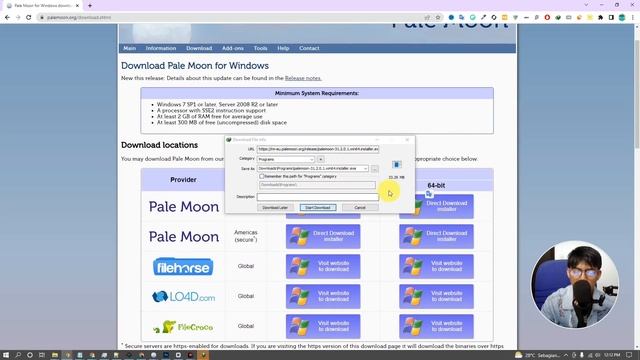Toggle the browser side panel icon
640x360 pixels.
(x=611, y=18)
